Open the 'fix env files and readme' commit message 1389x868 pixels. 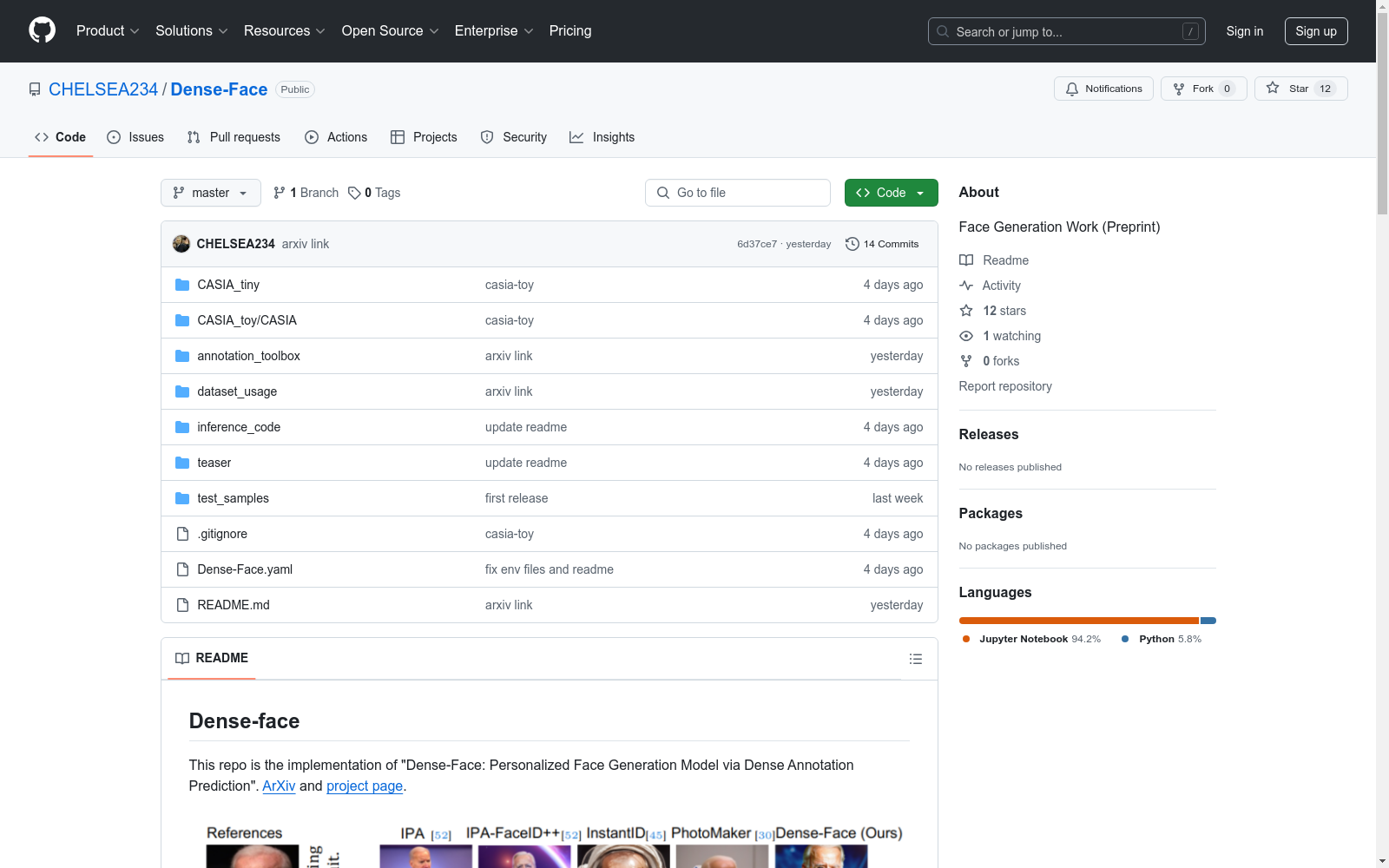(x=550, y=569)
